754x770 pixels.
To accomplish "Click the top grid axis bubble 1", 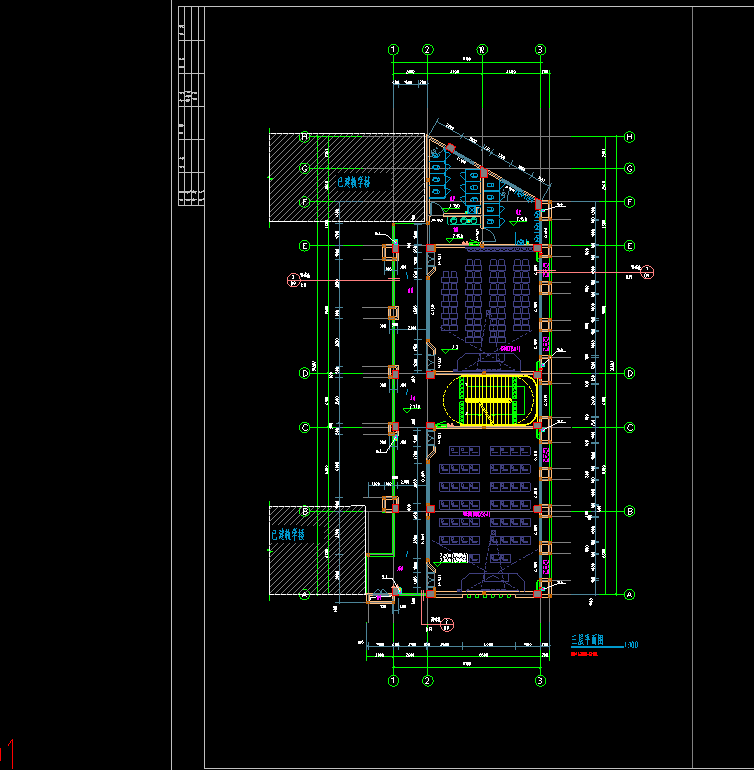I will click(393, 49).
